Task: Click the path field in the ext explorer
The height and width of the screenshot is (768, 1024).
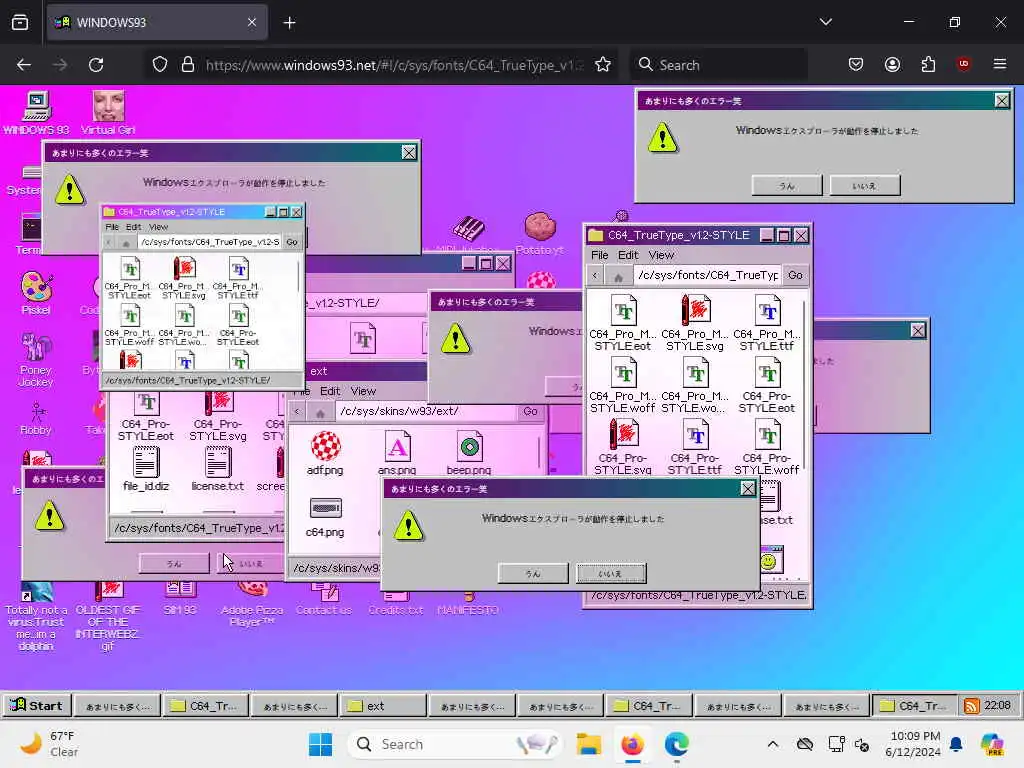Action: [426, 411]
